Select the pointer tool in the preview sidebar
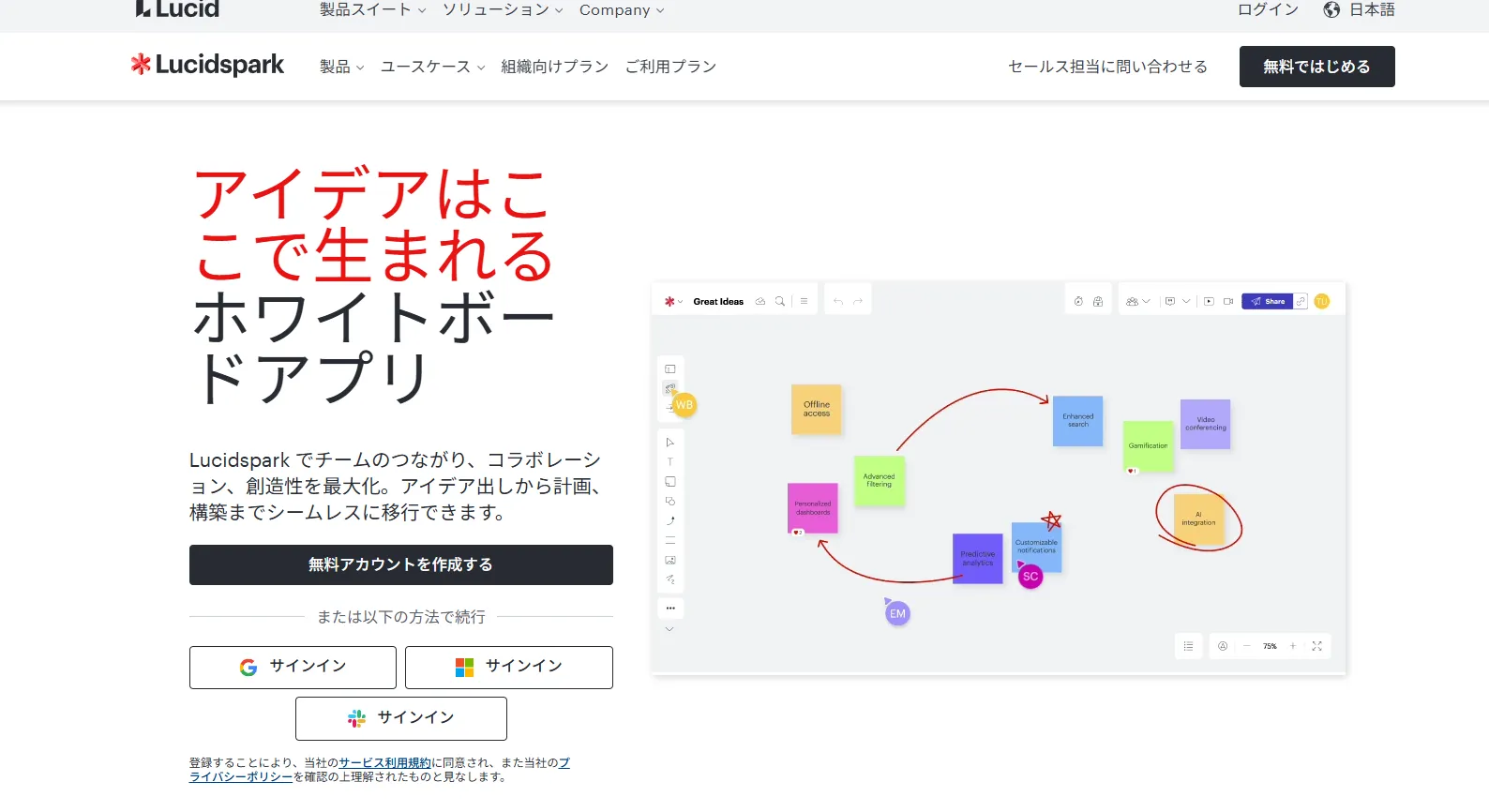The image size is (1489, 812). [x=670, y=442]
